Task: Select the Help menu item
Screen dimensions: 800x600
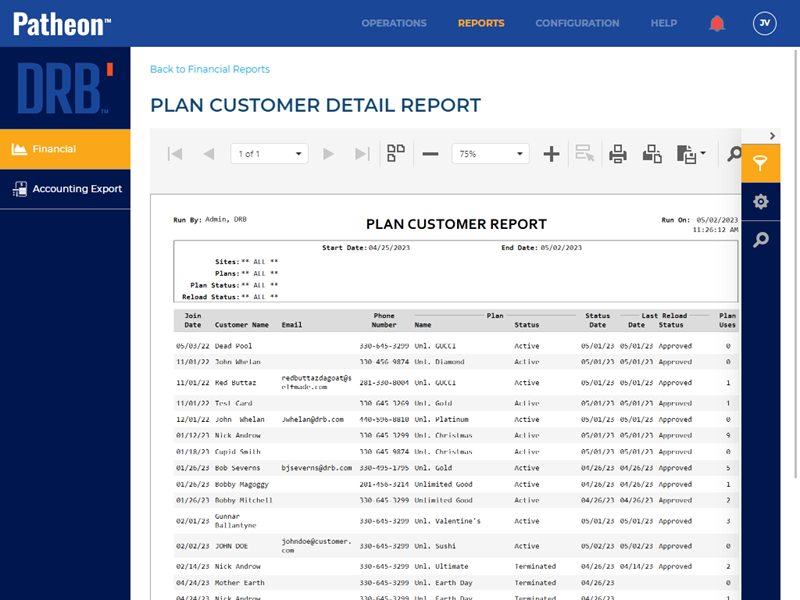Action: pyautogui.click(x=664, y=23)
